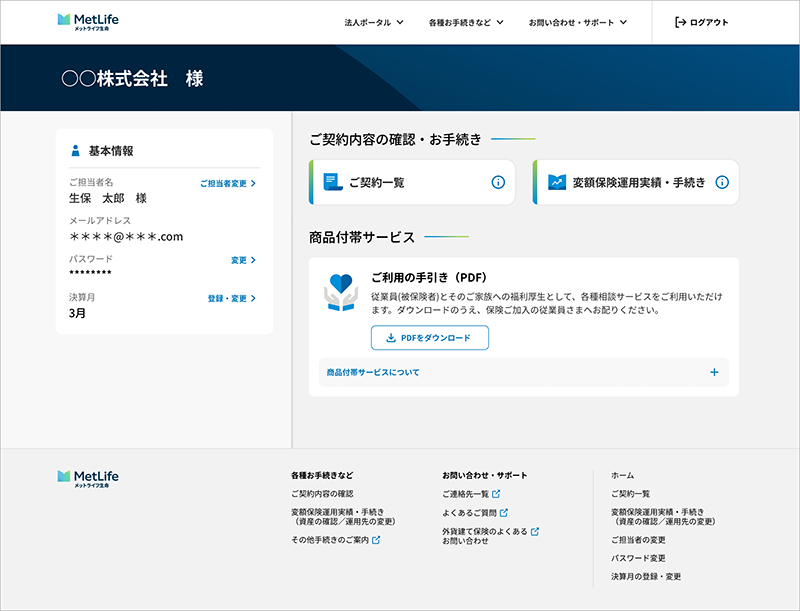Screen dimensions: 800x611
Task: Click the ご契約内容の確認・お手続き heading
Action: pos(395,139)
